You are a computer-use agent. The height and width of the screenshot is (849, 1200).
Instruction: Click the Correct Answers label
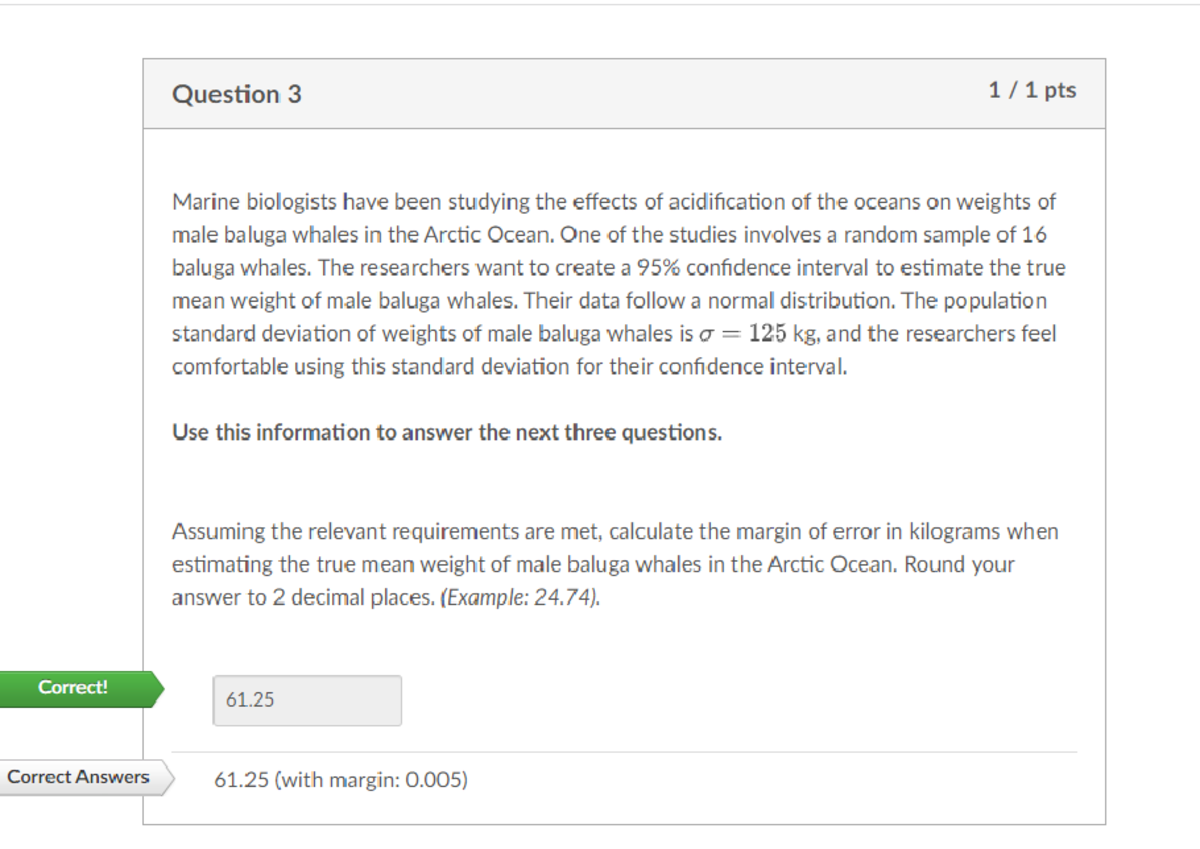point(79,777)
